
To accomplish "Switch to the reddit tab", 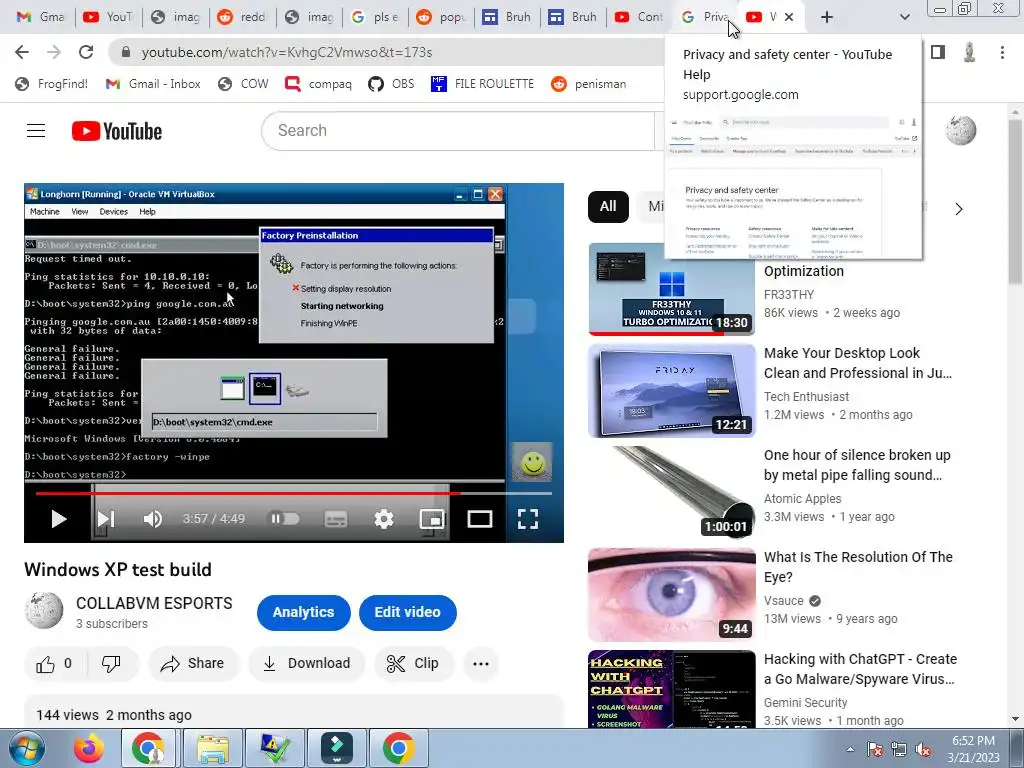I will (x=242, y=17).
